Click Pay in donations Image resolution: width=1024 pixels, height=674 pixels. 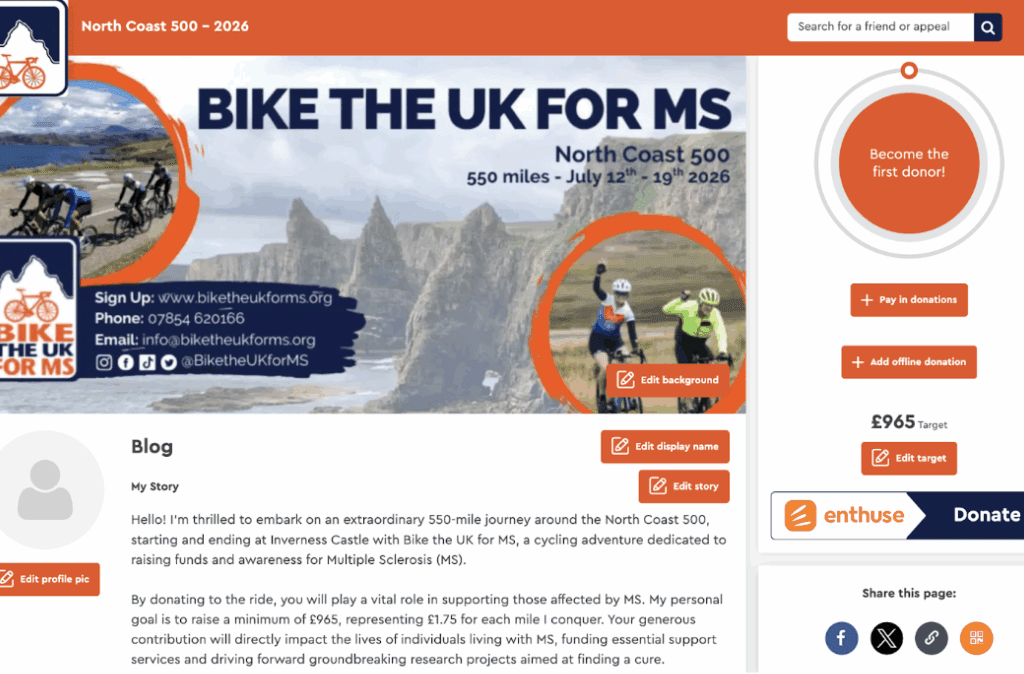point(909,300)
